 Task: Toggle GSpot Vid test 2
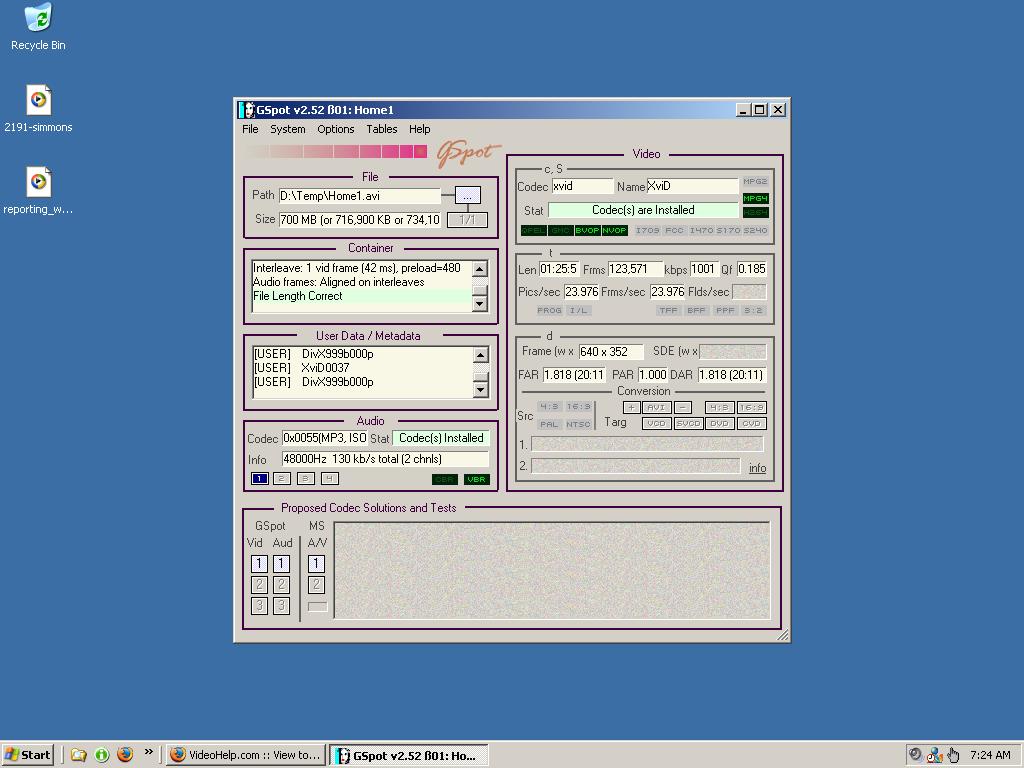(259, 584)
